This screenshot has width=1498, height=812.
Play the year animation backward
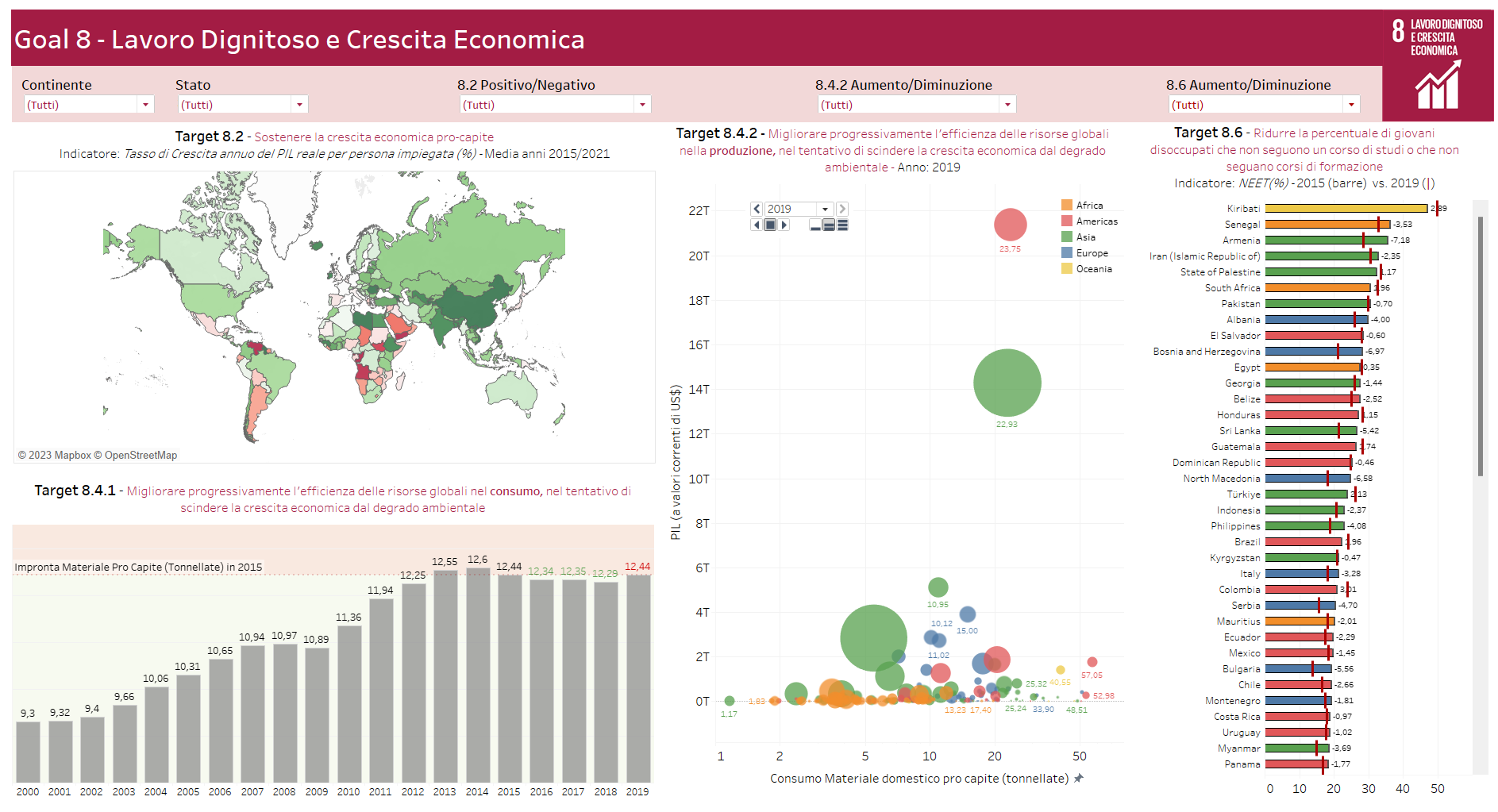(x=757, y=225)
